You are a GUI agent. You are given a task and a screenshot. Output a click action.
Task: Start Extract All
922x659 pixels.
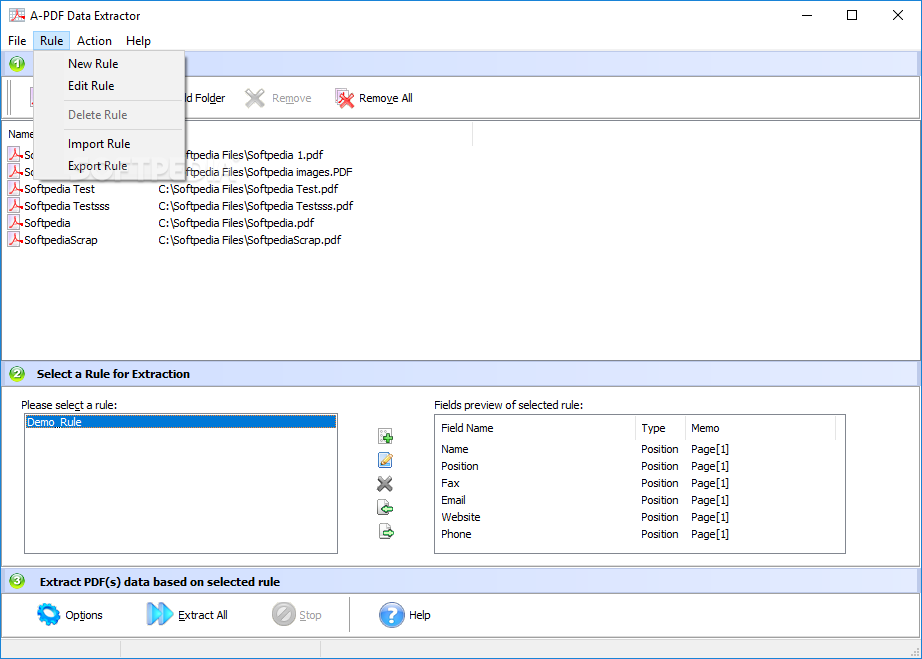[x=187, y=615]
